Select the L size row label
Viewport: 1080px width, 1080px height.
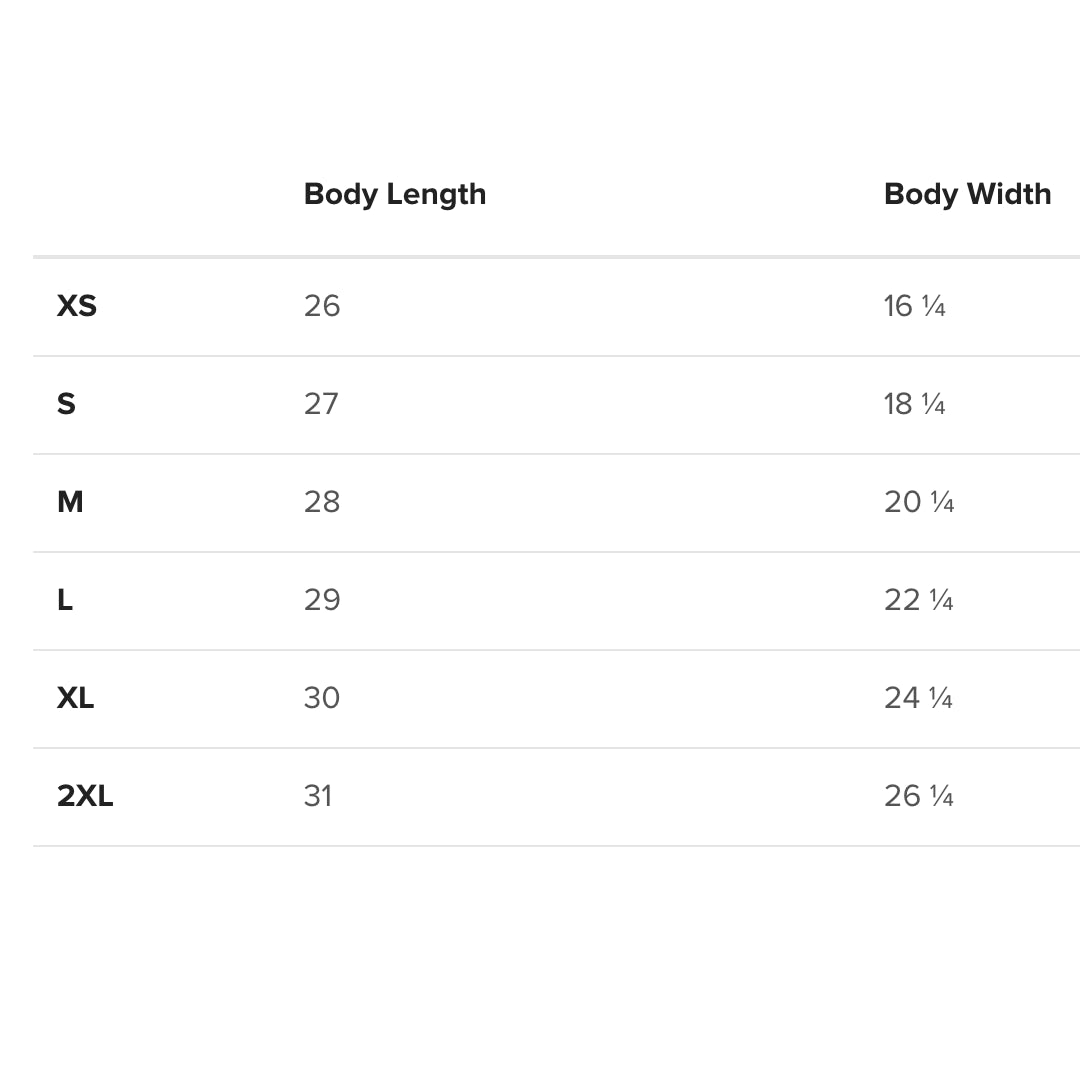(x=65, y=600)
